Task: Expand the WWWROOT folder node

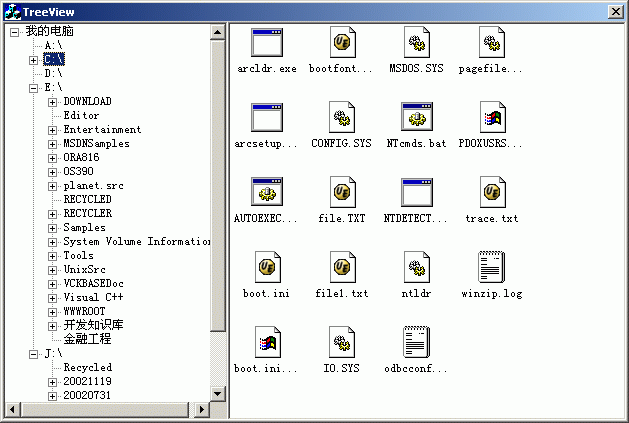Action: (52, 312)
